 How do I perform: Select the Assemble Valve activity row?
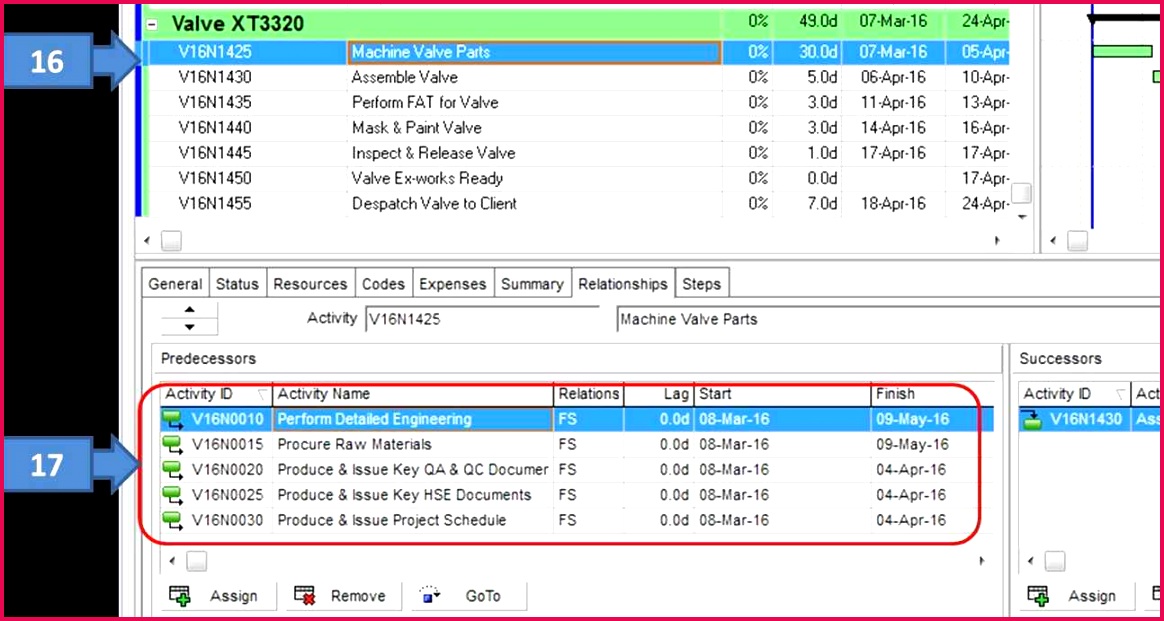[x=405, y=77]
